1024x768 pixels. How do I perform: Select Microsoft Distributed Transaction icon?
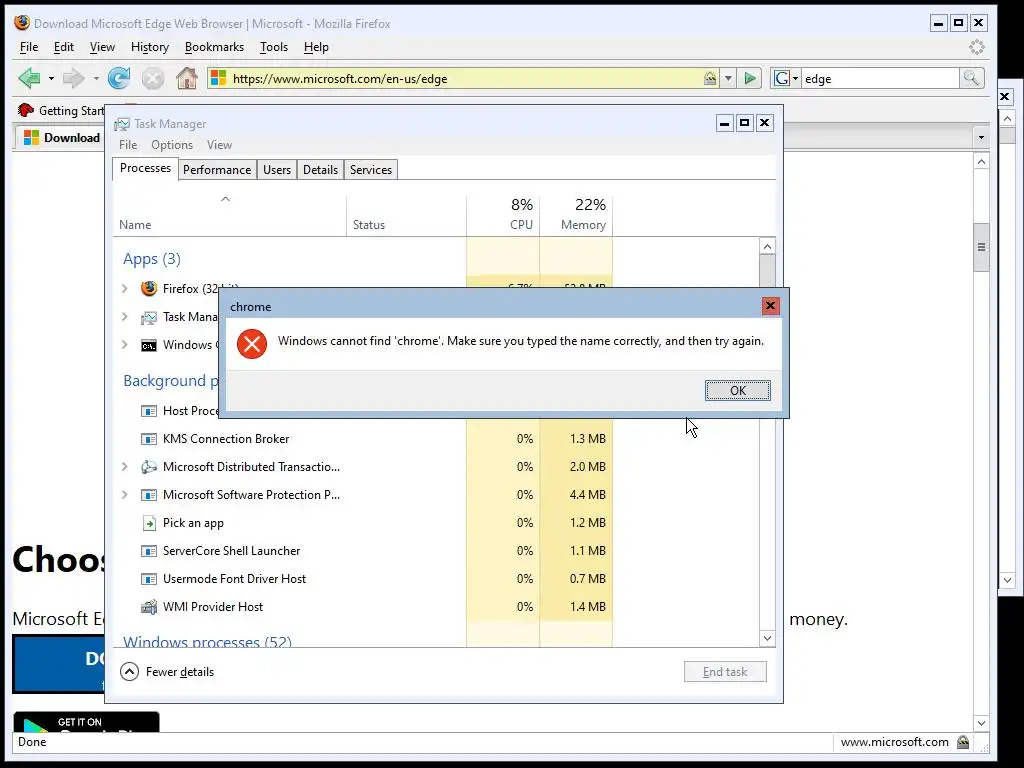click(x=149, y=466)
